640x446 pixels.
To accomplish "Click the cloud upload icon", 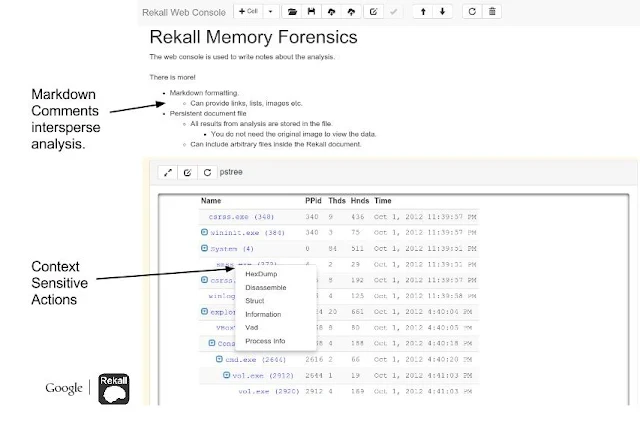I will click(351, 11).
